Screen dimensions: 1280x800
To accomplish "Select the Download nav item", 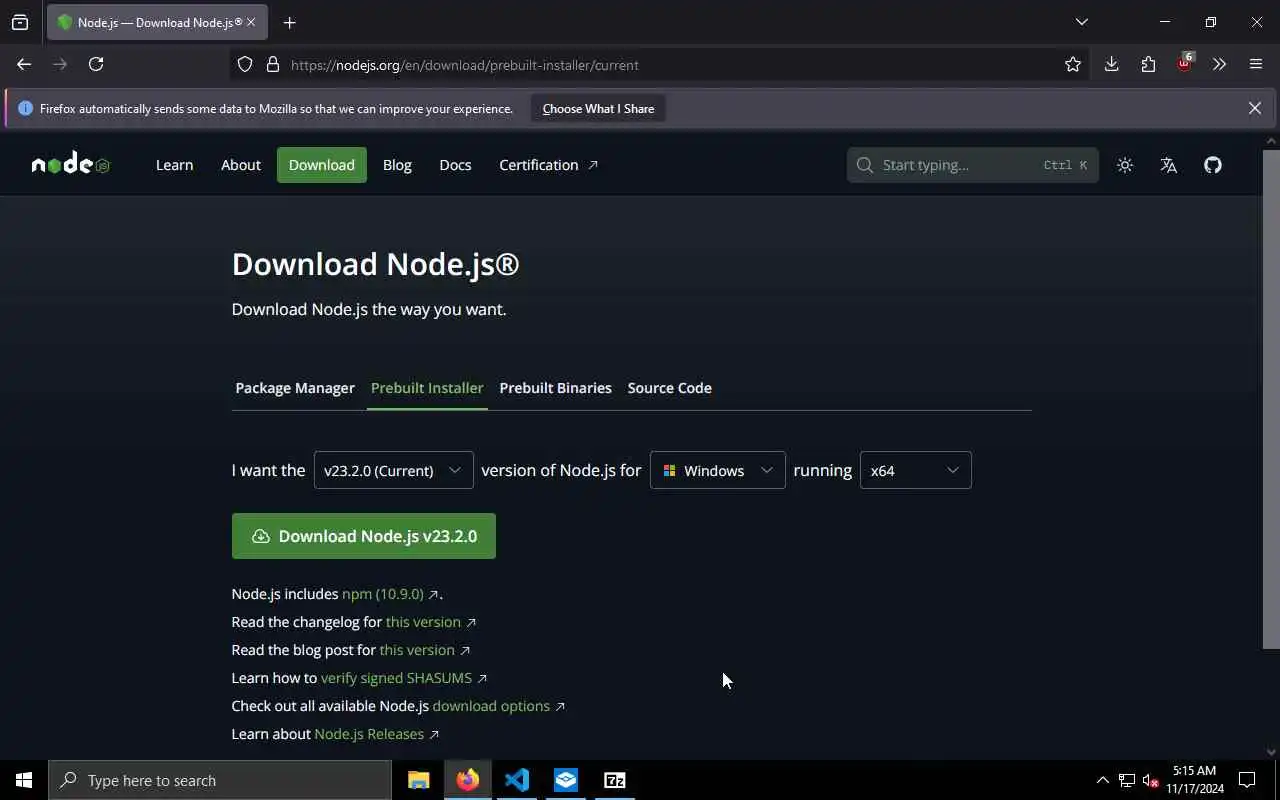I will 322,165.
